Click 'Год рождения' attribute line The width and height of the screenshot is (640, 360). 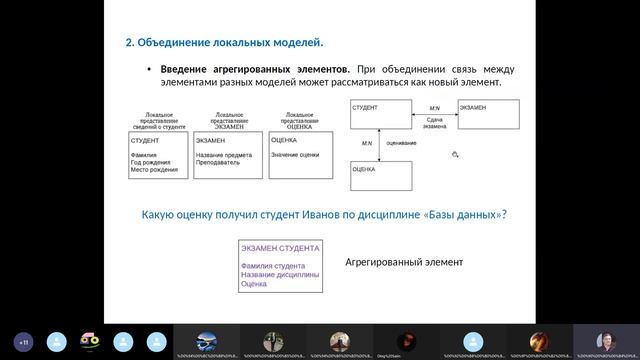(151, 162)
